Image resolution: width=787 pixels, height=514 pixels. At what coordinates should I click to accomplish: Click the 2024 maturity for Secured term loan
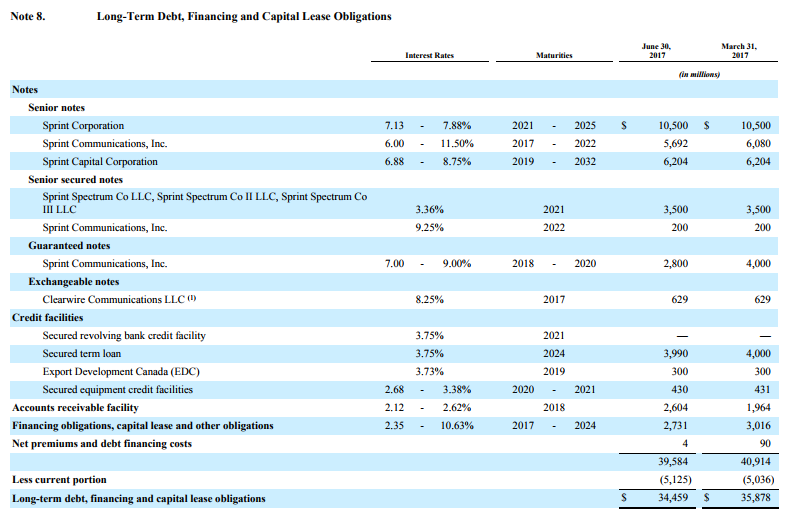click(x=554, y=354)
